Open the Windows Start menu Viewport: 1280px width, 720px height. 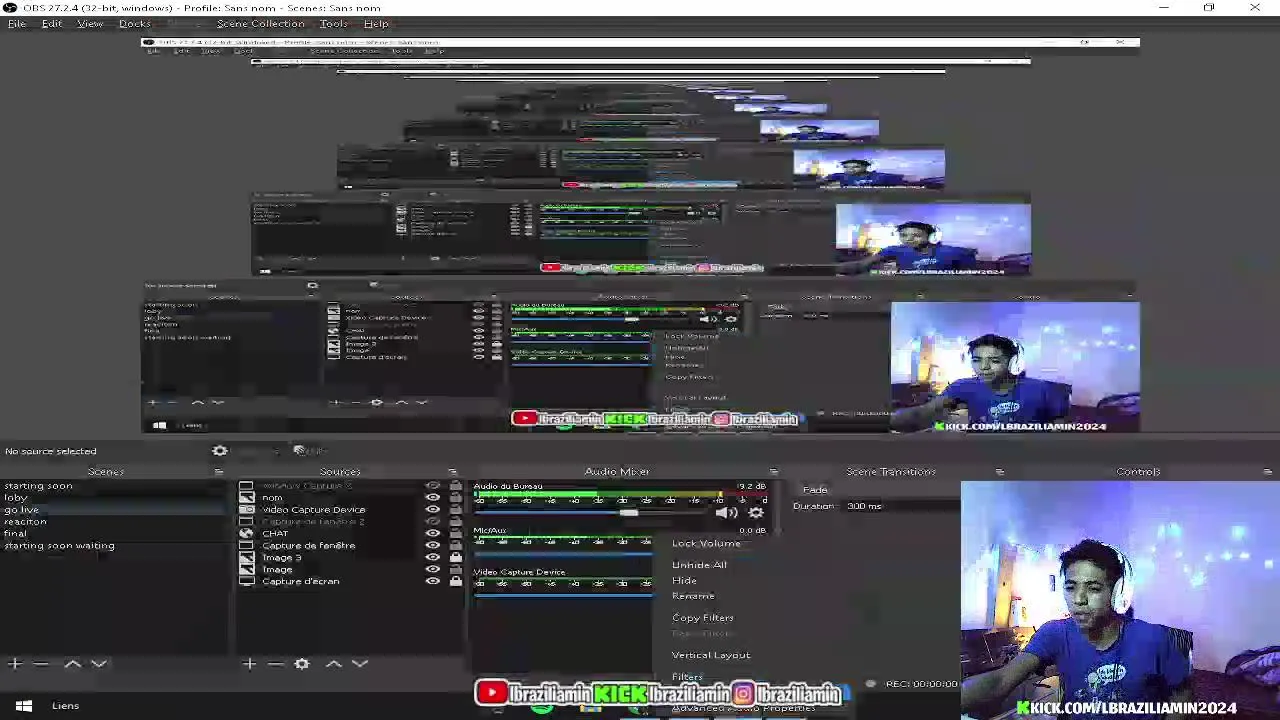click(x=24, y=706)
